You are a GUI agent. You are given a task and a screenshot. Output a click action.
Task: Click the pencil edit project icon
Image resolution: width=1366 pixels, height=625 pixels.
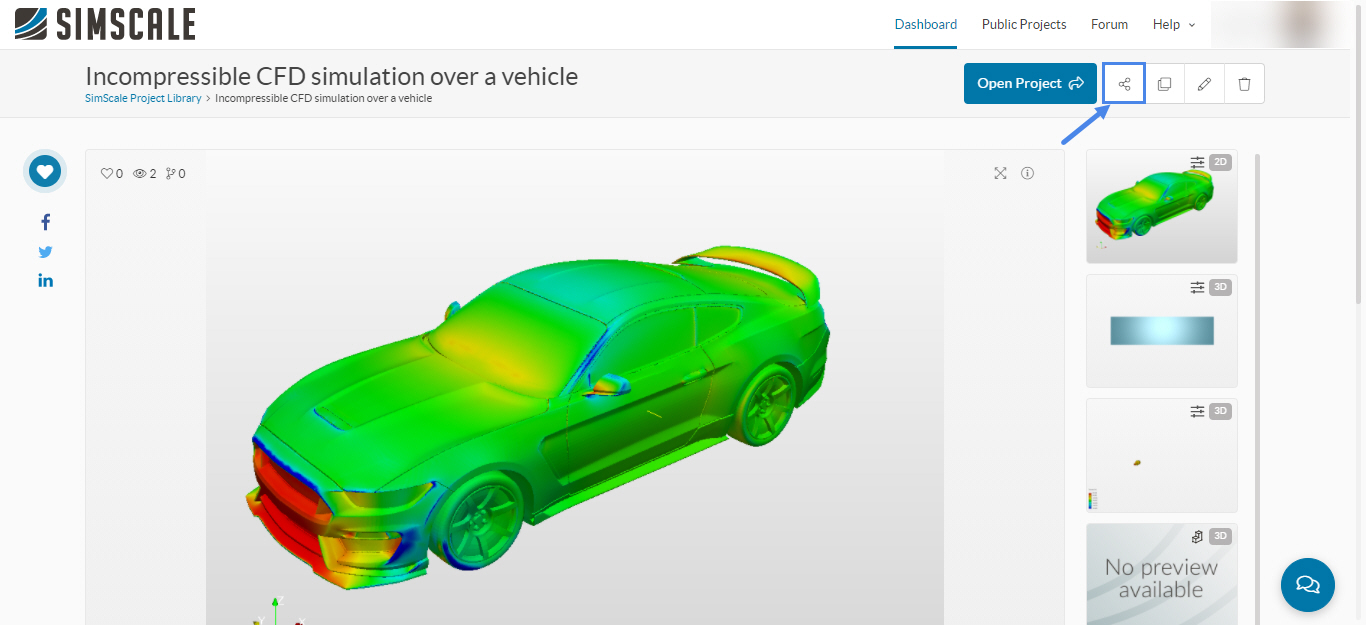[x=1204, y=84]
